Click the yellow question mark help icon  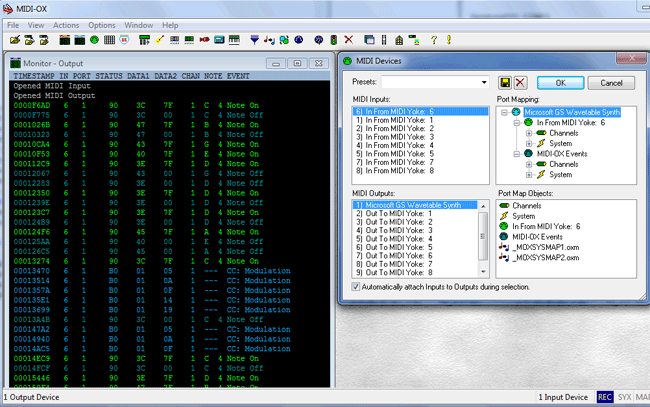pyautogui.click(x=434, y=40)
